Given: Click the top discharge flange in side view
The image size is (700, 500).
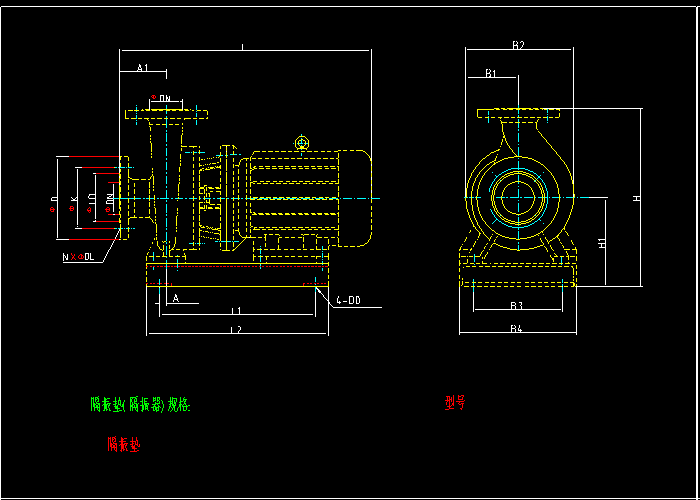Looking at the screenshot, I should pos(164,114).
